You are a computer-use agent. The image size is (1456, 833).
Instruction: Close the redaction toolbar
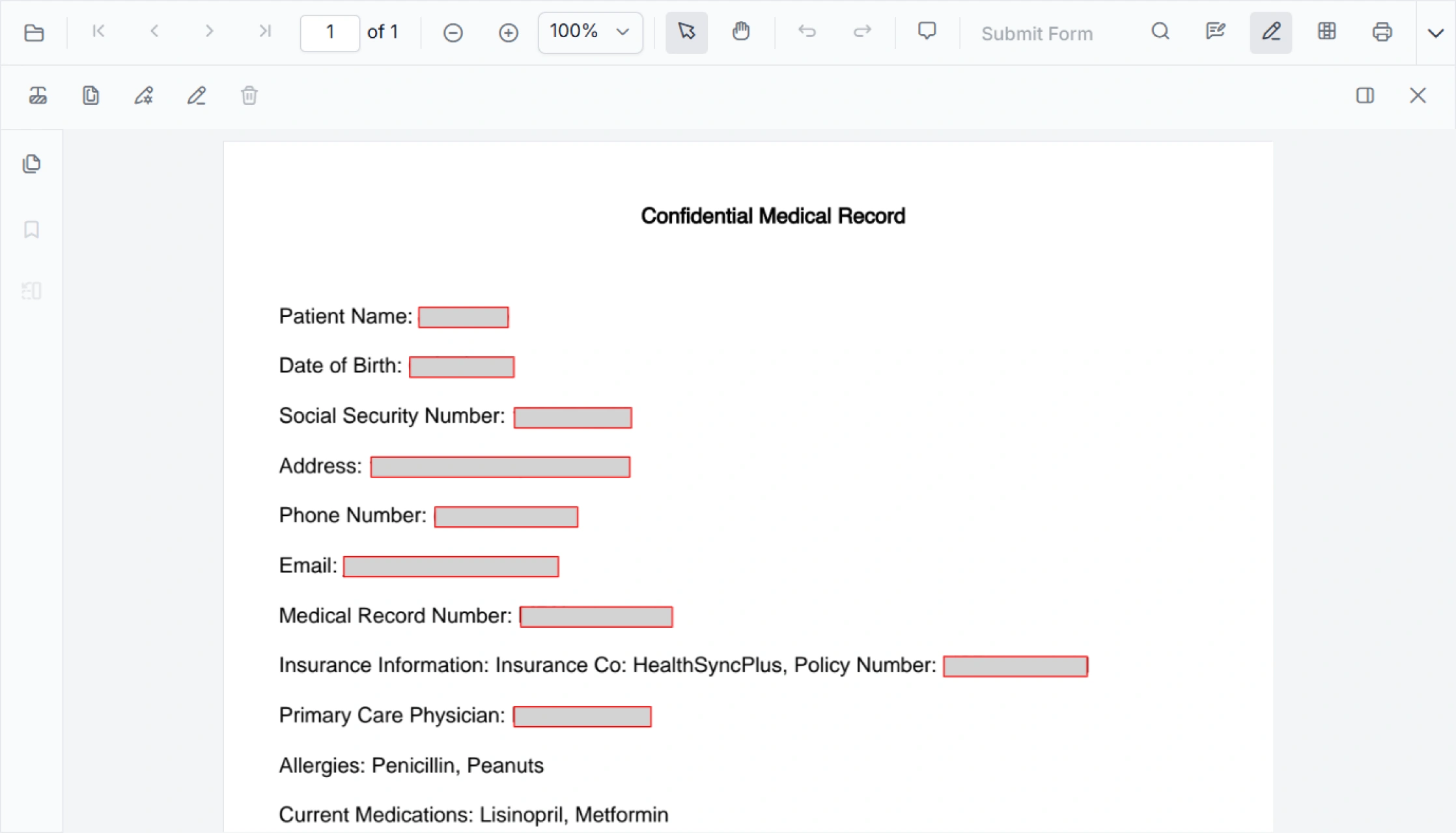(1418, 96)
